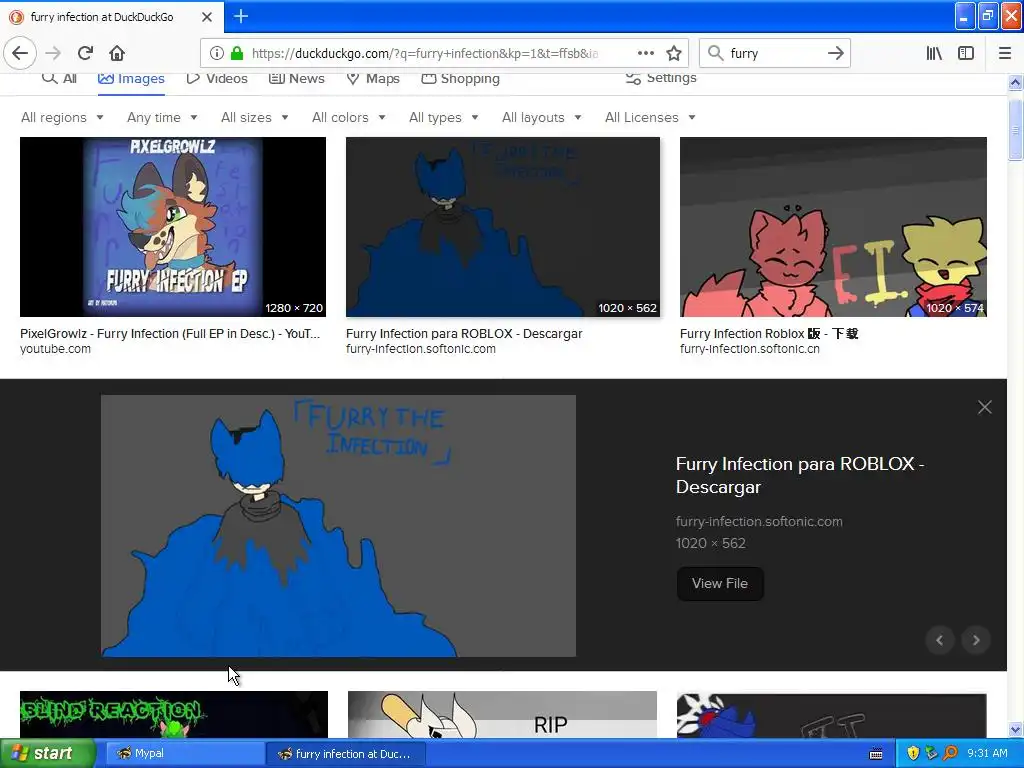Click the green secure padlock icon
Viewport: 1024px width, 768px height.
coord(237,53)
